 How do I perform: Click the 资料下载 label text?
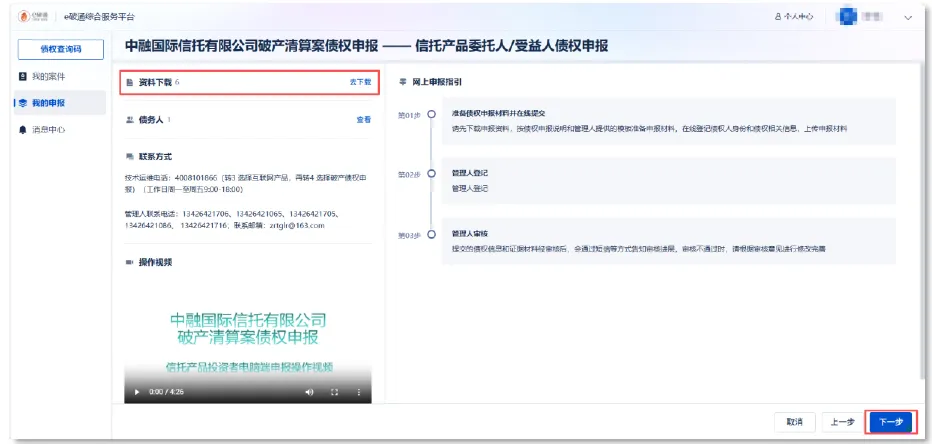(x=155, y=83)
